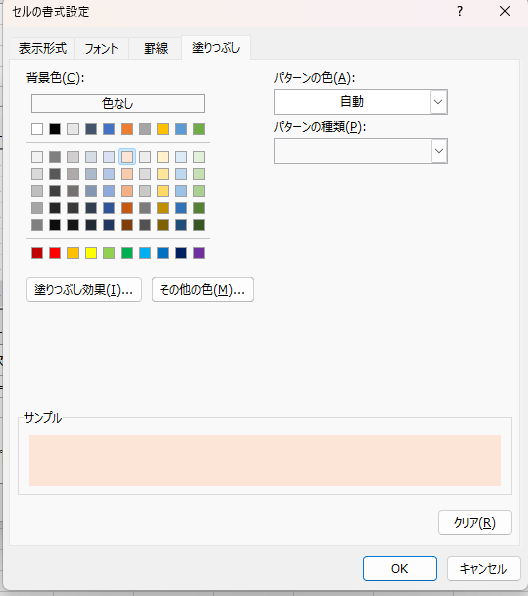The image size is (528, 596).
Task: Click the キャンセル button
Action: point(484,569)
